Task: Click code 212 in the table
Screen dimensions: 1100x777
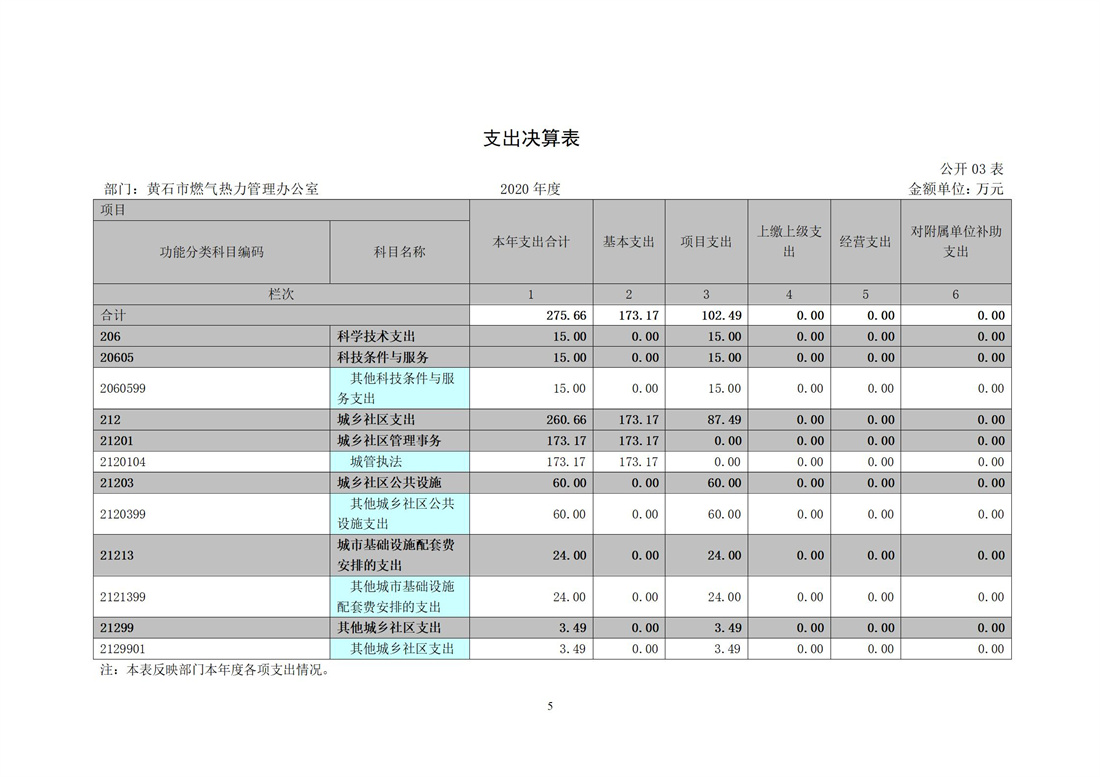Action: 110,420
